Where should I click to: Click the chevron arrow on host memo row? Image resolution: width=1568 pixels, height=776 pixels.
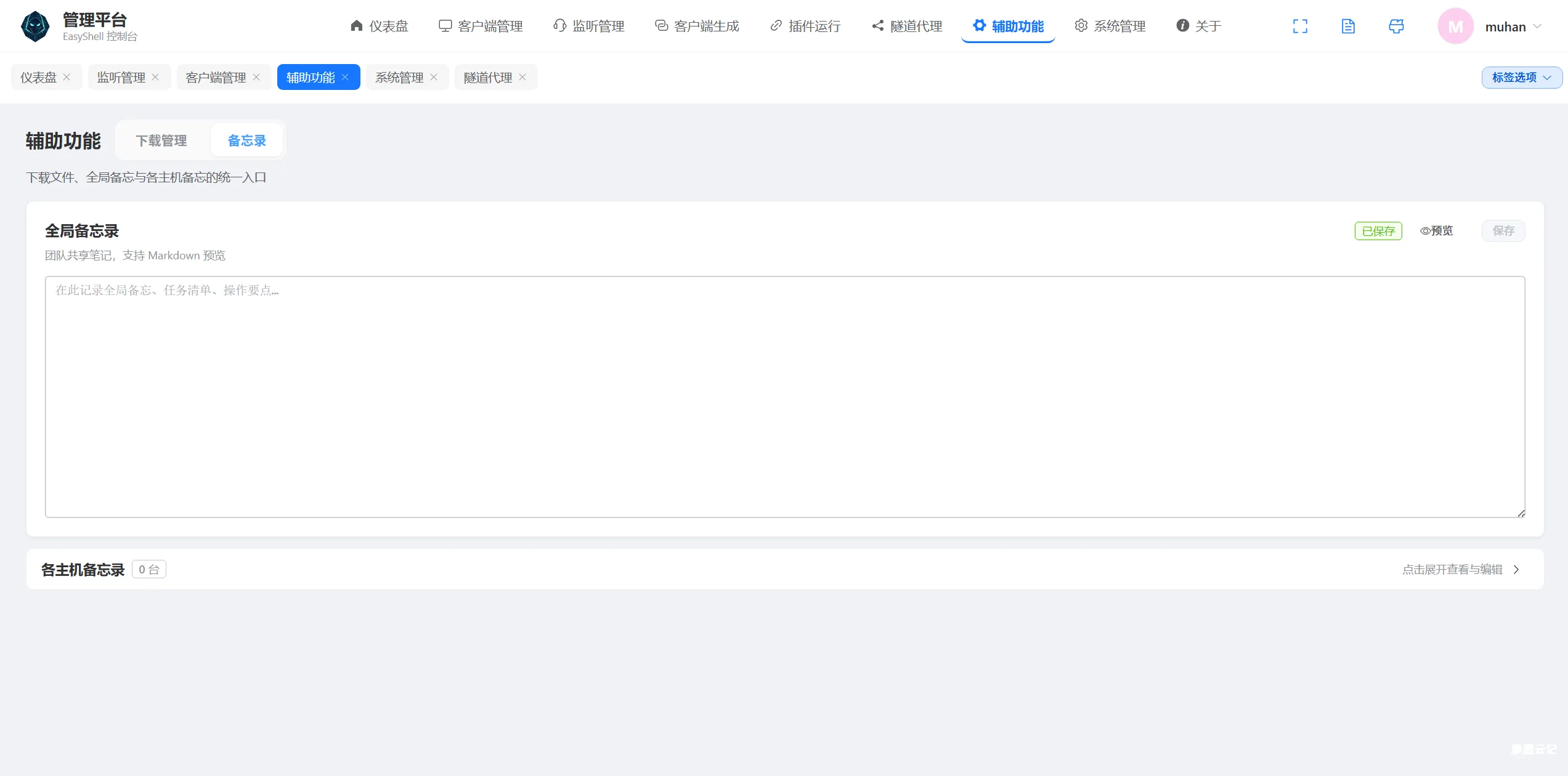[x=1516, y=570]
